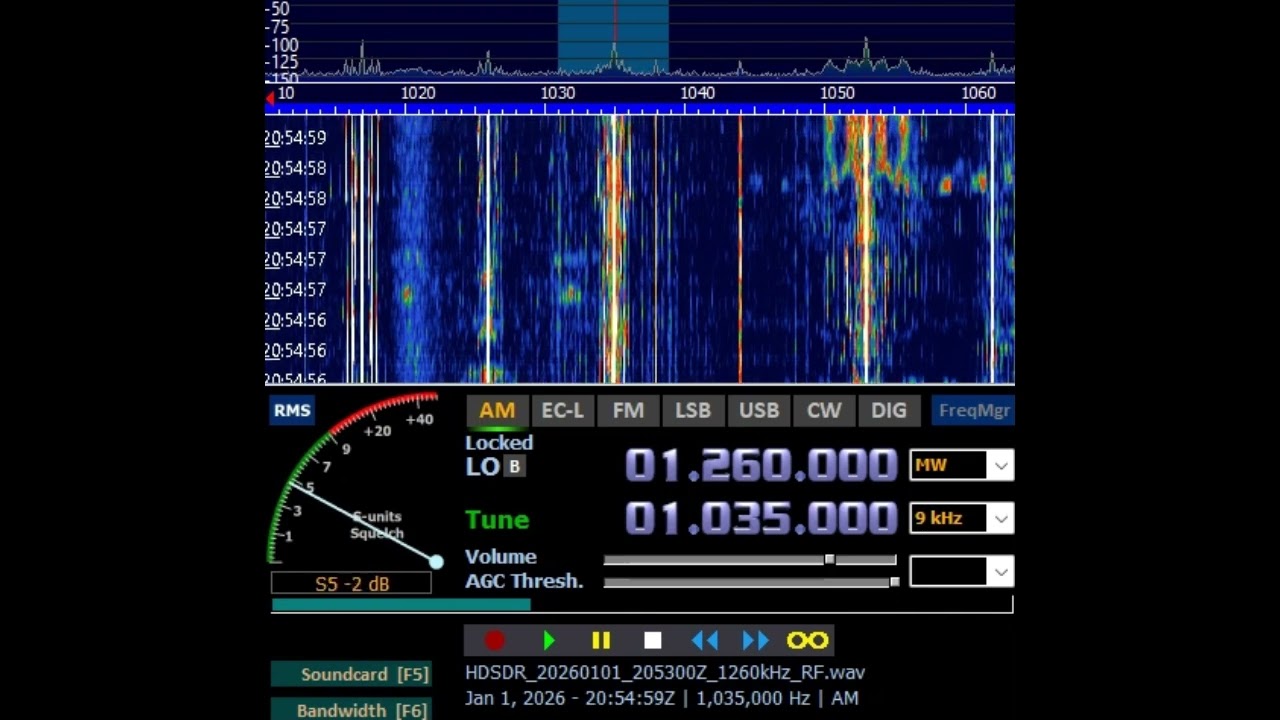
Task: Toggle the RMS meter mode
Action: tap(292, 410)
